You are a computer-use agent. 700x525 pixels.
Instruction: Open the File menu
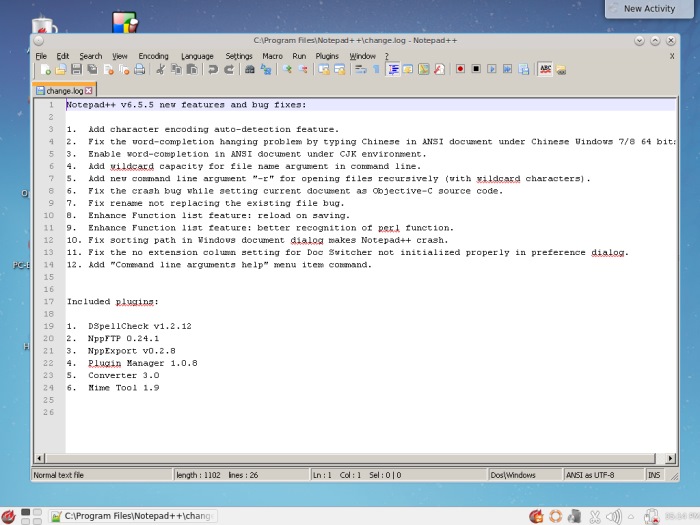coord(41,56)
